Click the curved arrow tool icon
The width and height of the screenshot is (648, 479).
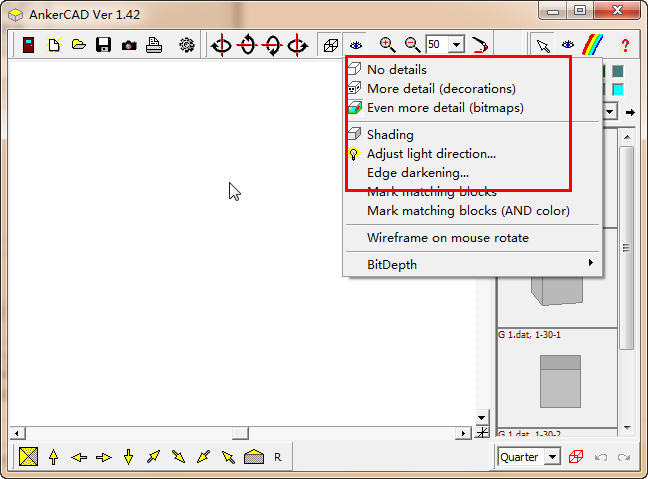(480, 45)
